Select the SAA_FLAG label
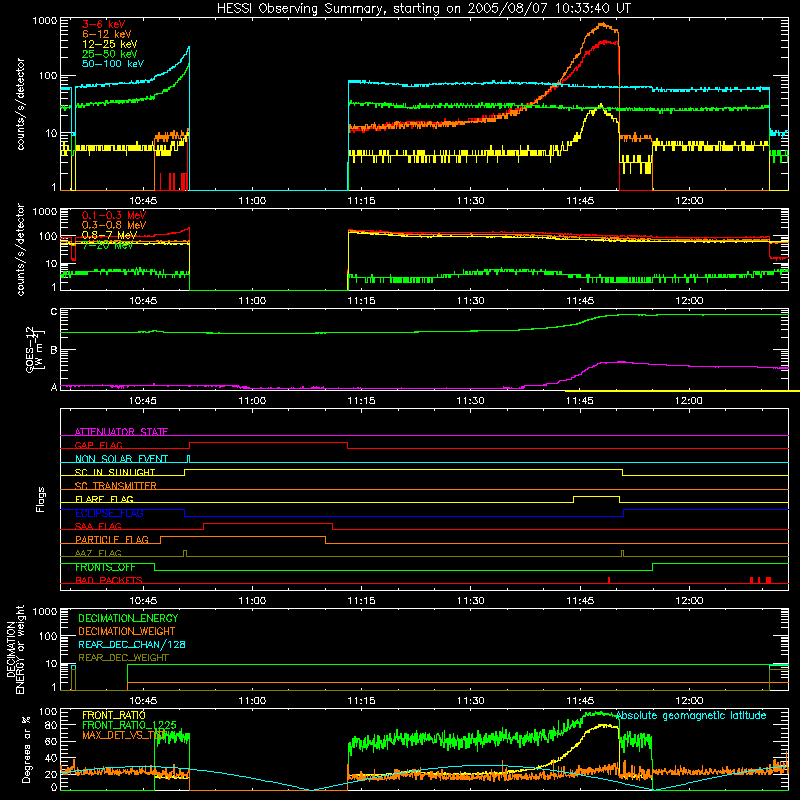The width and height of the screenshot is (800, 800). pyautogui.click(x=98, y=526)
